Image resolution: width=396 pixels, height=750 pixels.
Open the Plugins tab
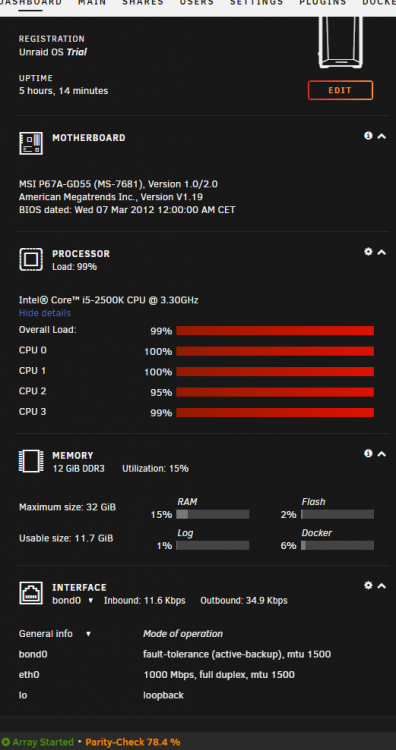pos(322,2)
